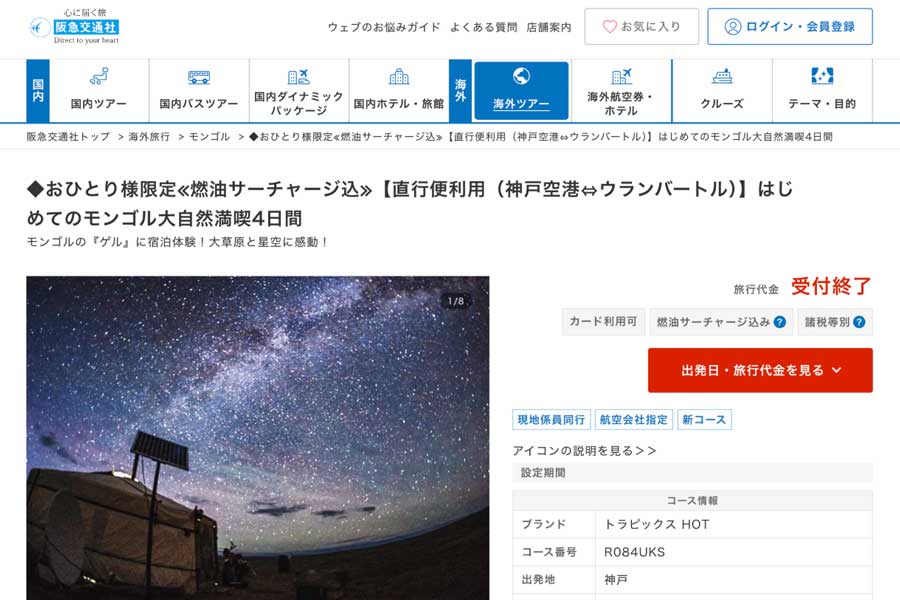The width and height of the screenshot is (900, 600).
Task: Click the globe icon for 海外ツアー
Action: (521, 76)
